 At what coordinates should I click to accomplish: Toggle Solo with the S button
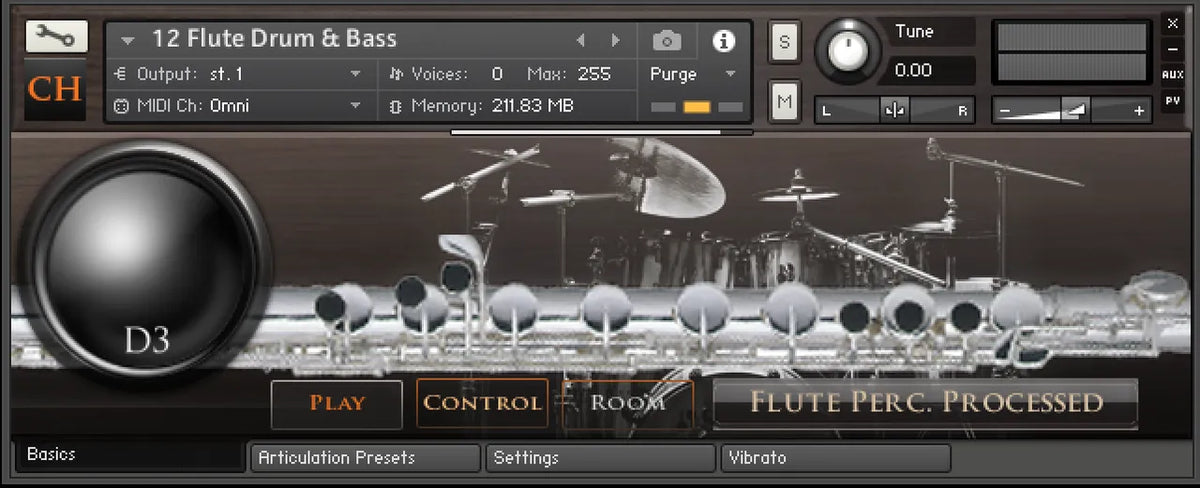[x=784, y=42]
